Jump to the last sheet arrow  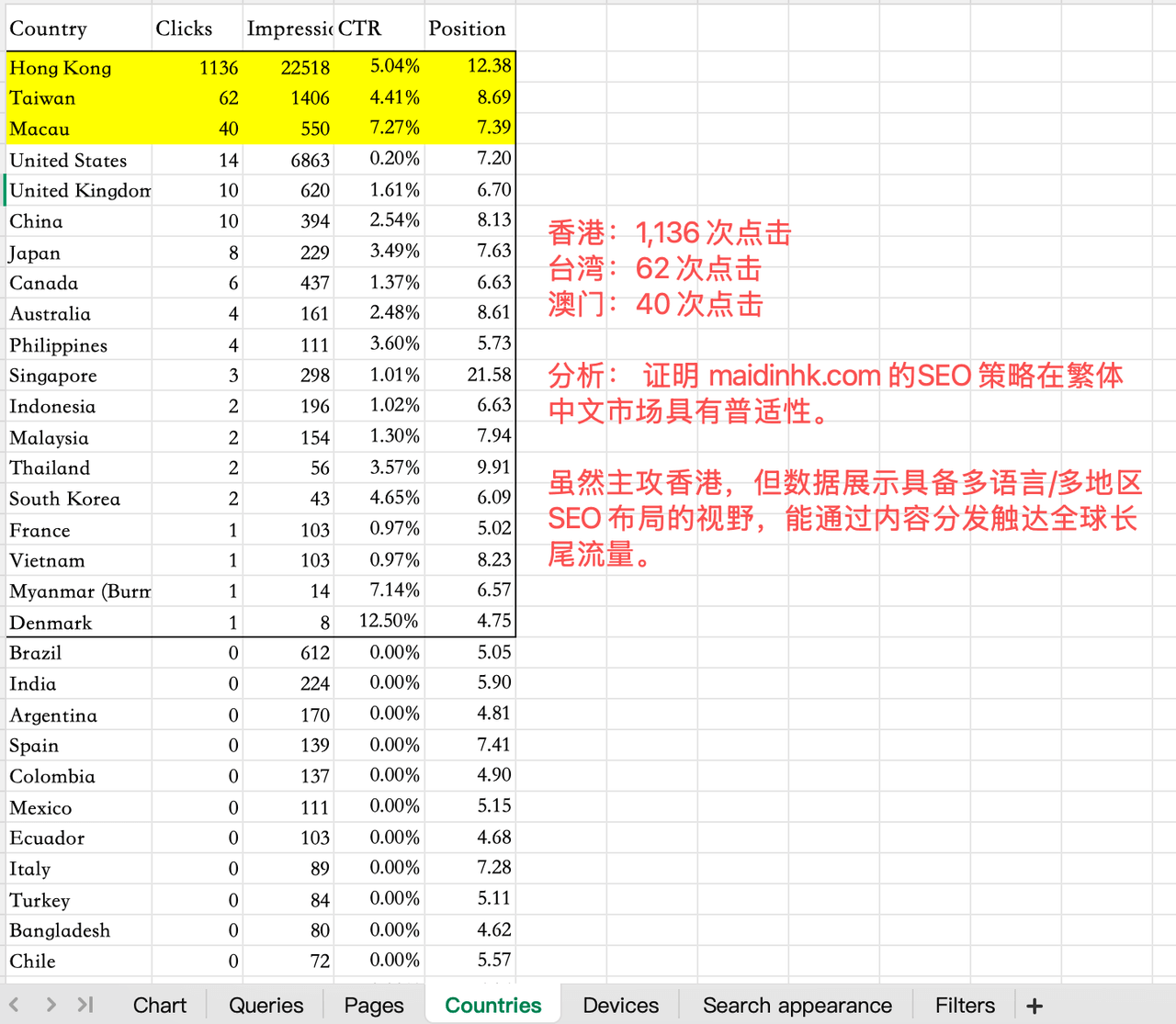(85, 1005)
